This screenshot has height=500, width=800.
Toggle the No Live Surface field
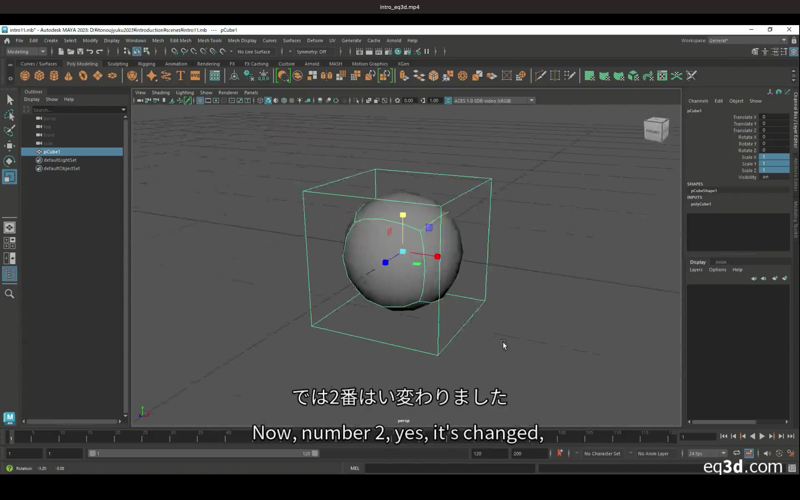click(x=254, y=51)
